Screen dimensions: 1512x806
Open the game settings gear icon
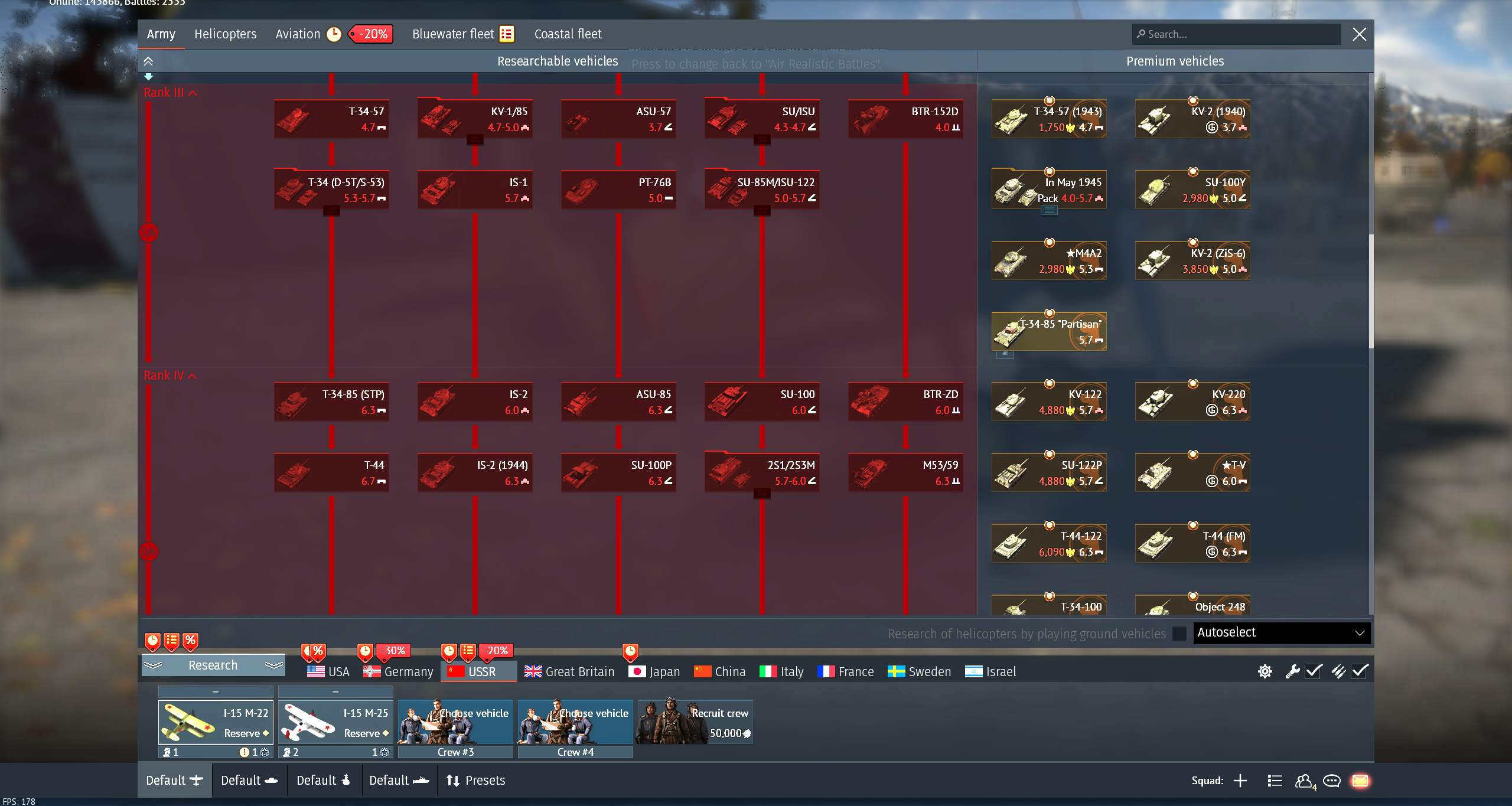coord(1265,671)
